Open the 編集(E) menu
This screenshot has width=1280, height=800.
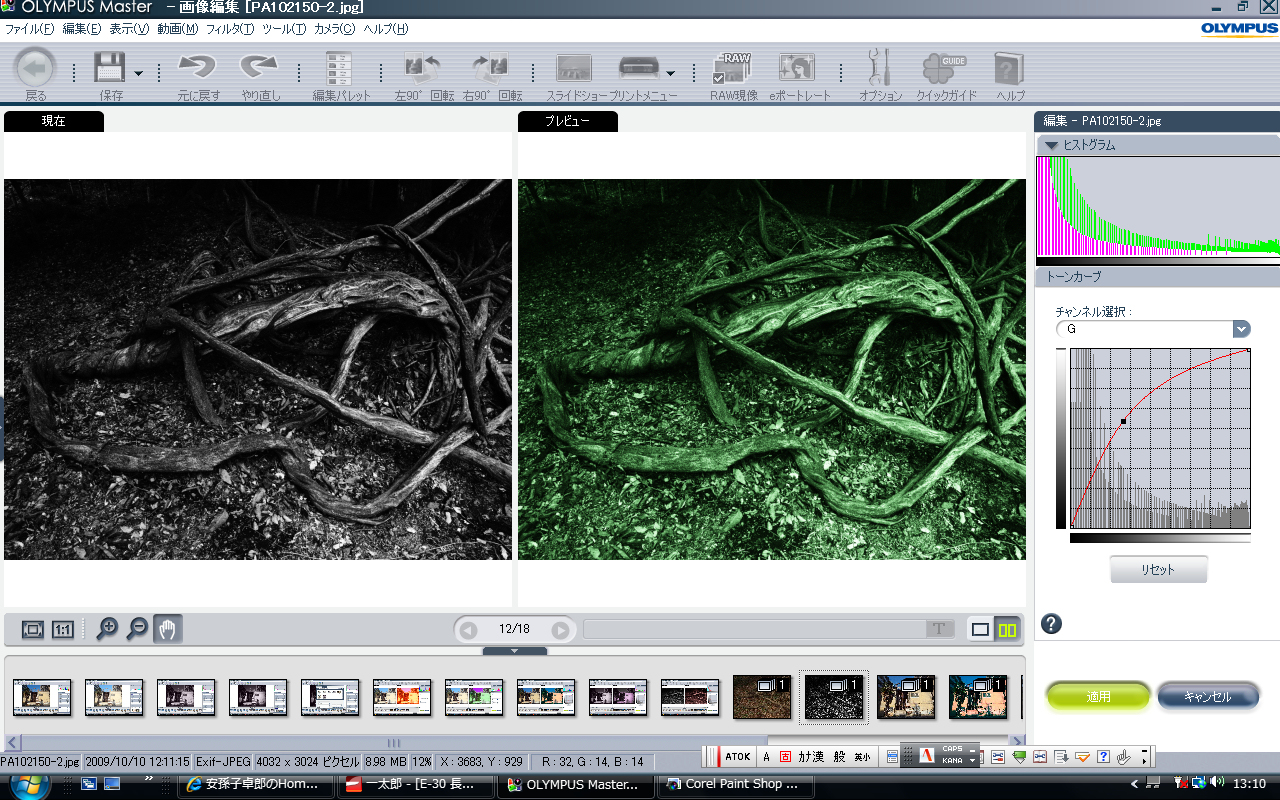[x=81, y=29]
